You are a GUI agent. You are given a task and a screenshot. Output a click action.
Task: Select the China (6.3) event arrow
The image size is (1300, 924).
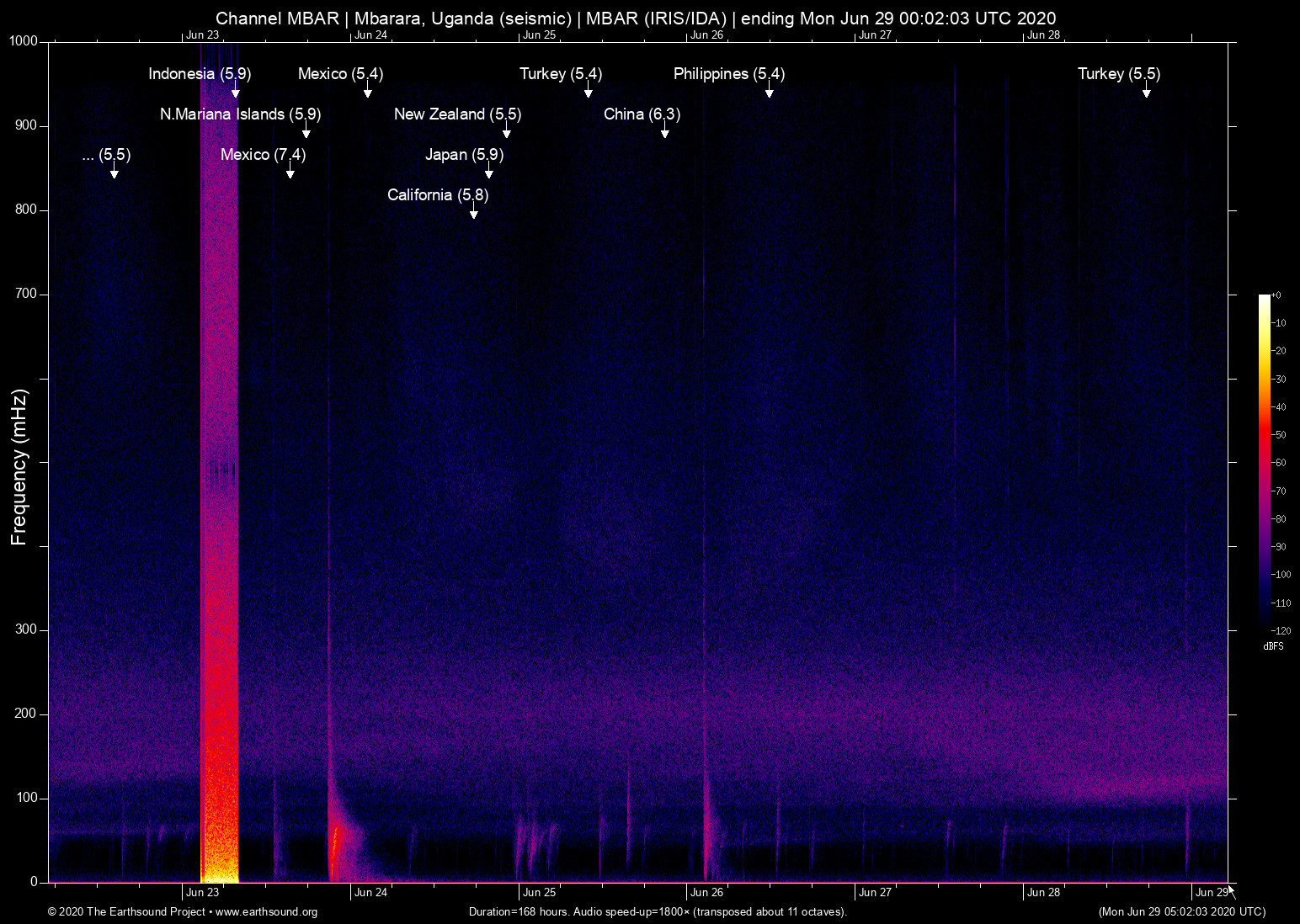(665, 132)
